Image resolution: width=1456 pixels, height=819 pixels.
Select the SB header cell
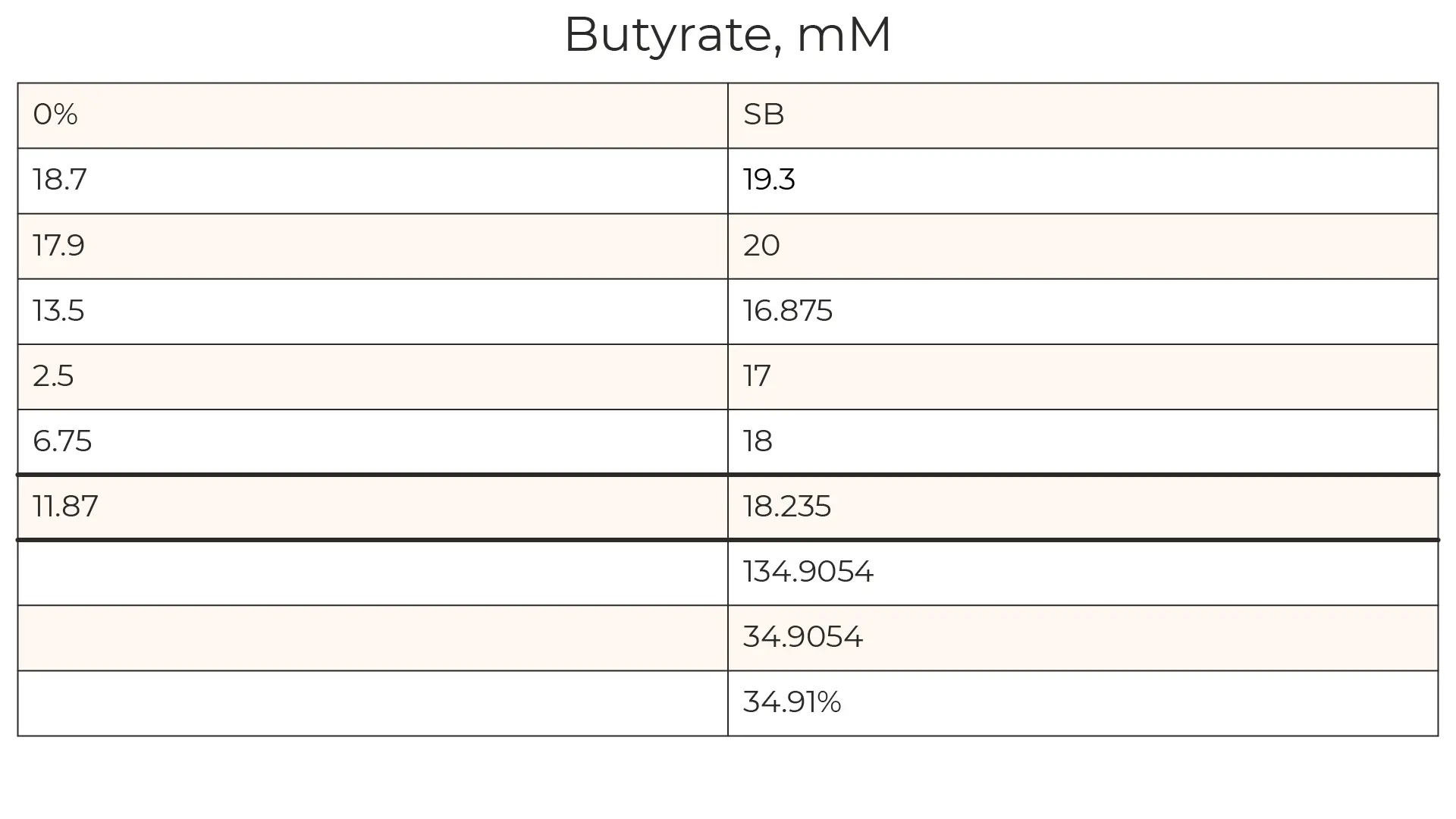1082,115
